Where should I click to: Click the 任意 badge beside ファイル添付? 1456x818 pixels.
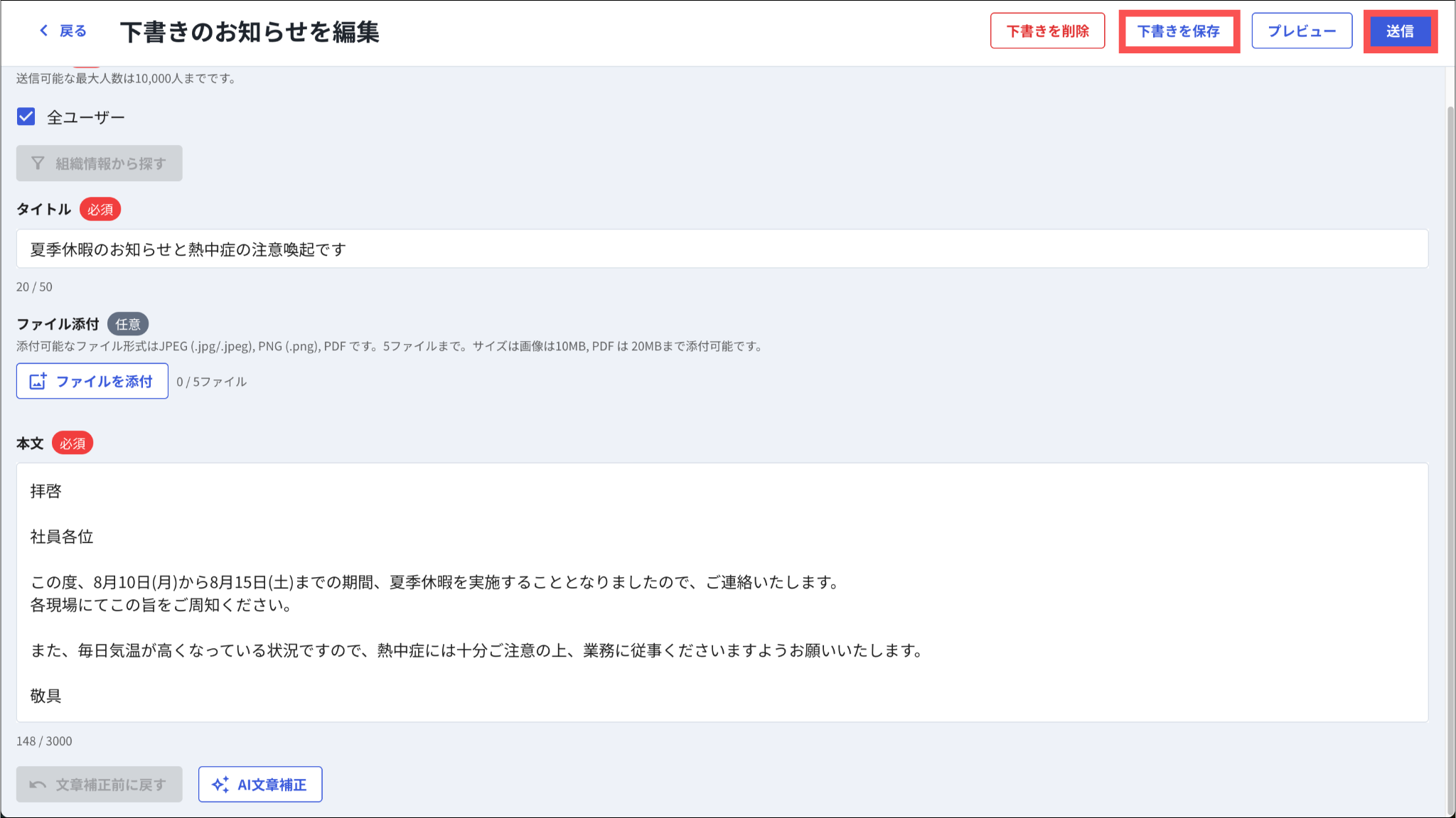coord(128,324)
